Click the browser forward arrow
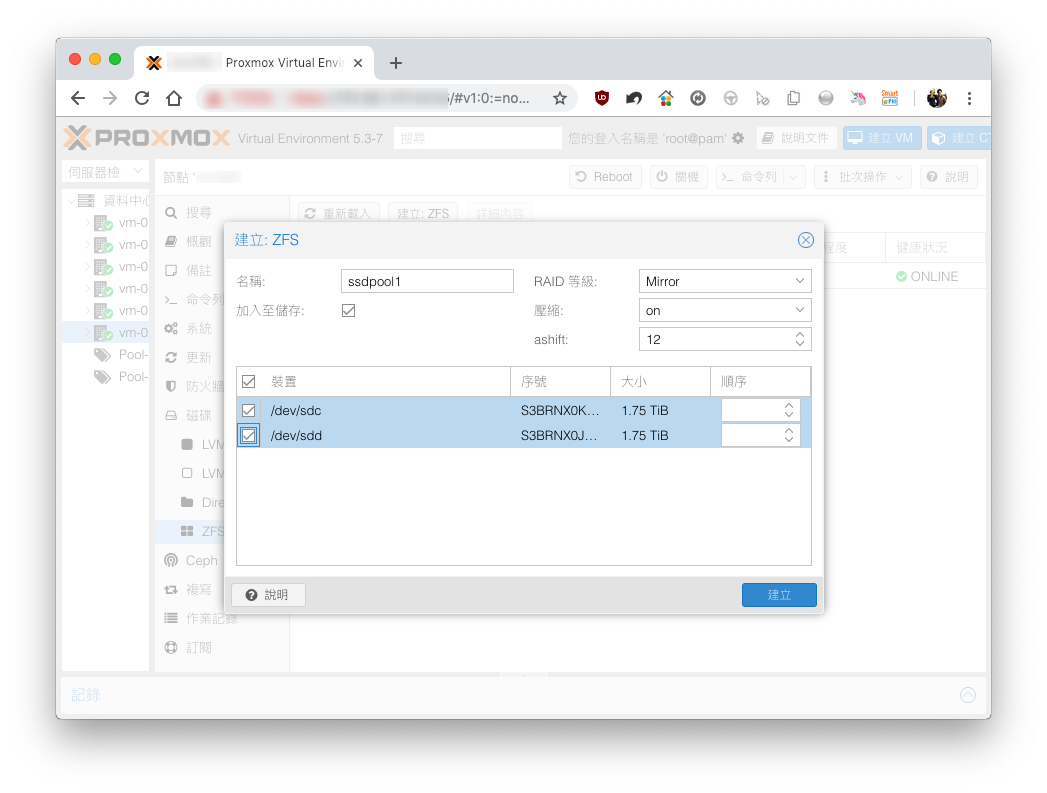 [110, 99]
